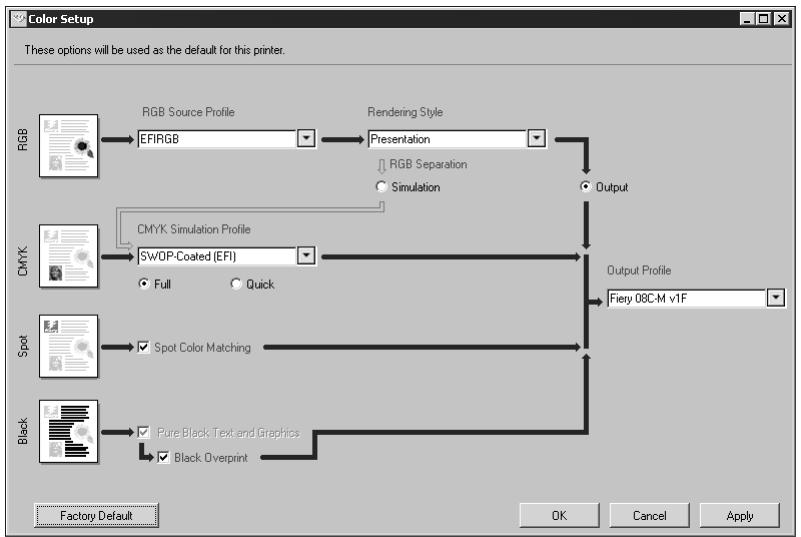The height and width of the screenshot is (537, 801).
Task: Select the Quick simulation radio button
Action: 236,284
